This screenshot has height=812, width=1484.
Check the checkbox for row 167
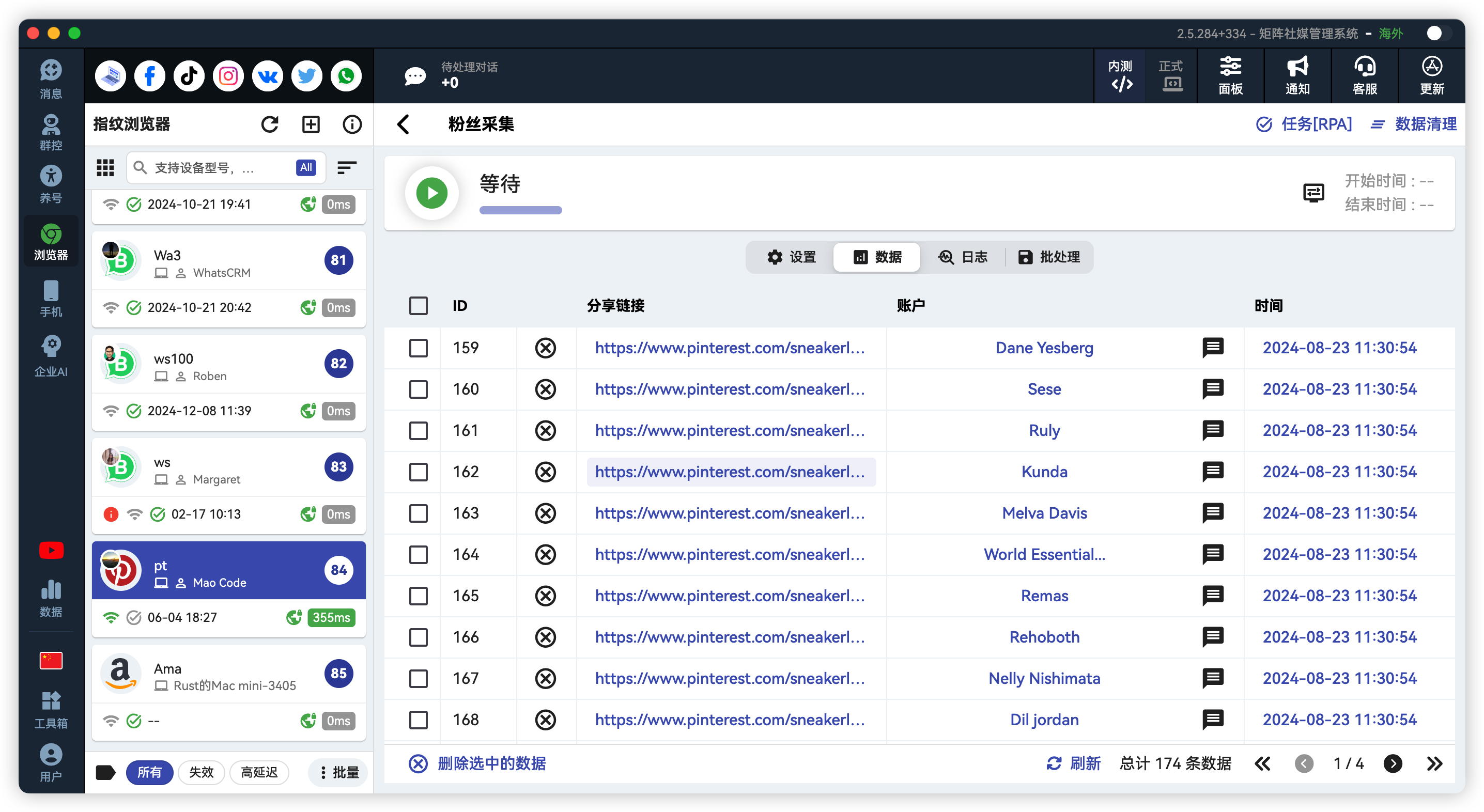418,678
